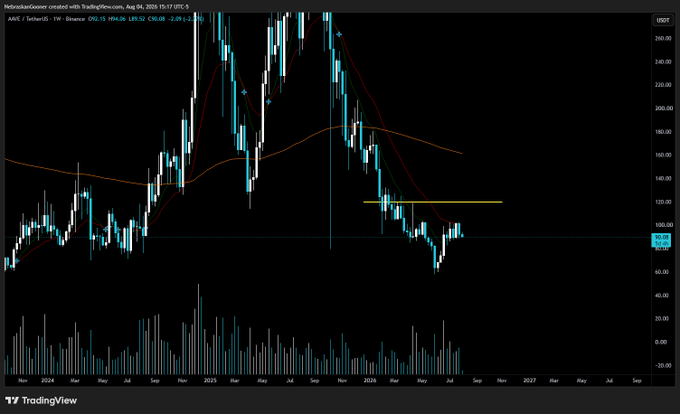Click the 20.00 price axis label
Screen dimensions: 680x414
coord(662,319)
